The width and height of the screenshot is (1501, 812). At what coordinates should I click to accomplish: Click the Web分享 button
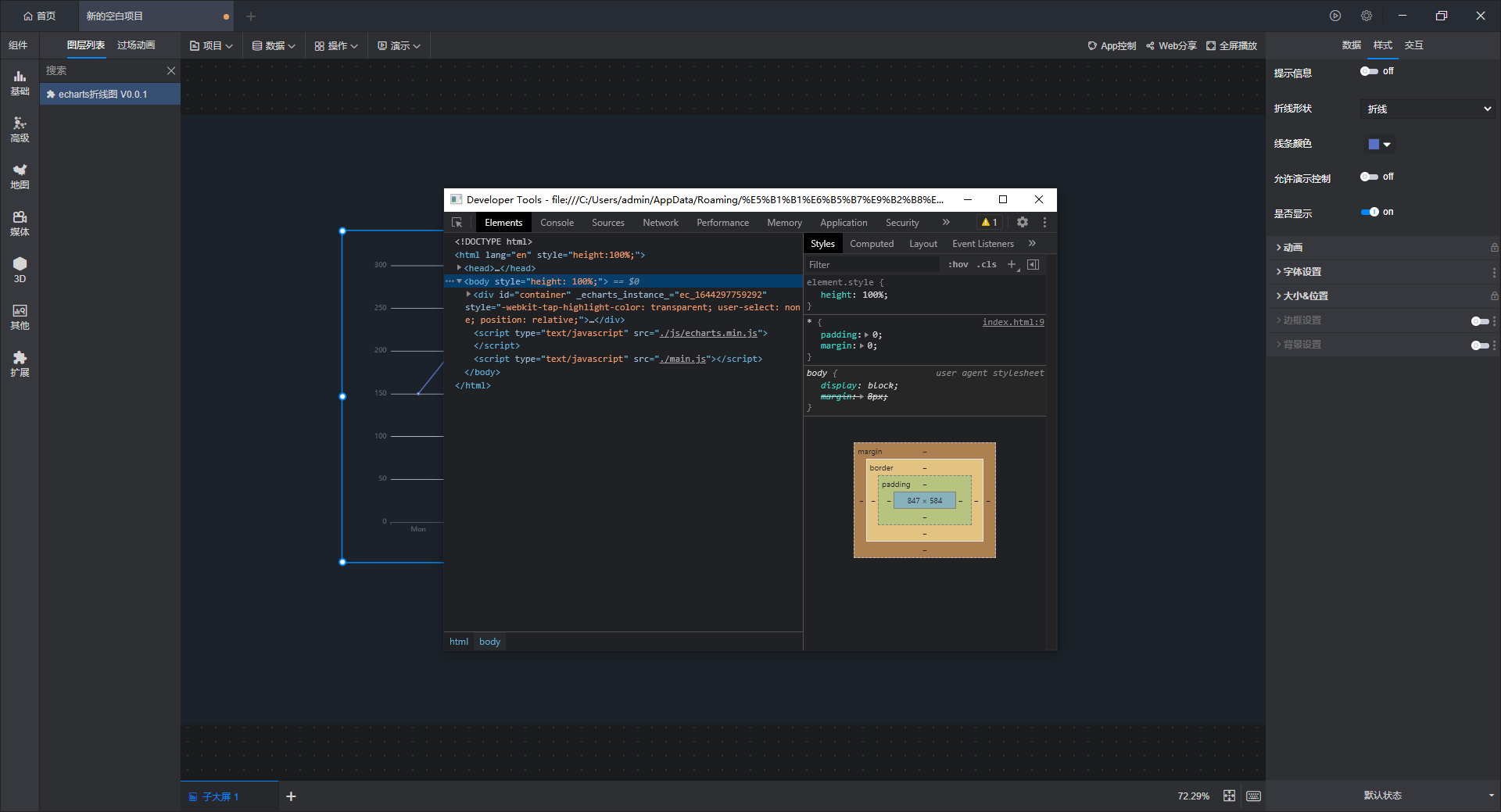[x=1171, y=46]
